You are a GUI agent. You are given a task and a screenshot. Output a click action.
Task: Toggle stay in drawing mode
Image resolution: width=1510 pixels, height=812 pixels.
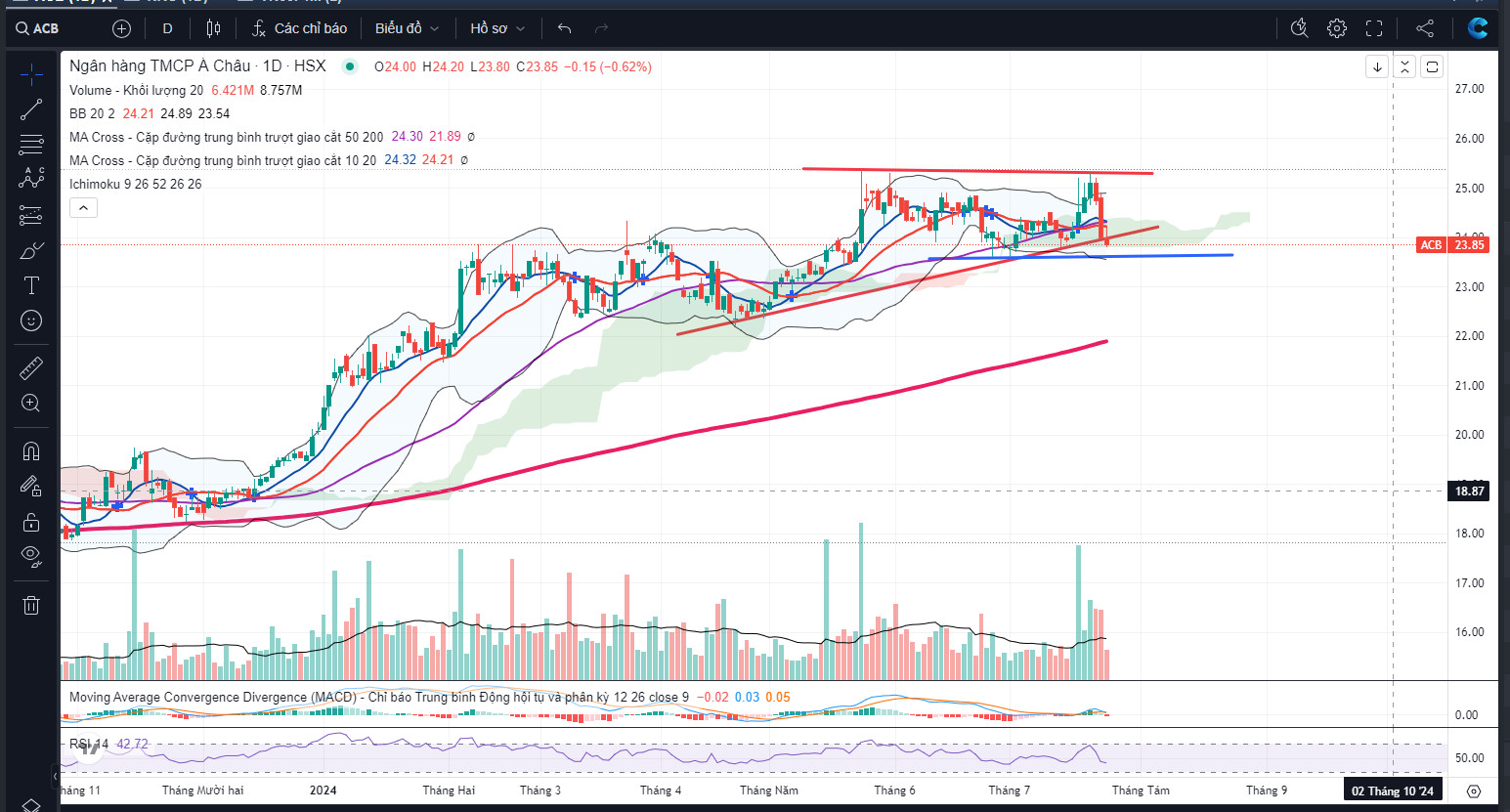[x=31, y=486]
